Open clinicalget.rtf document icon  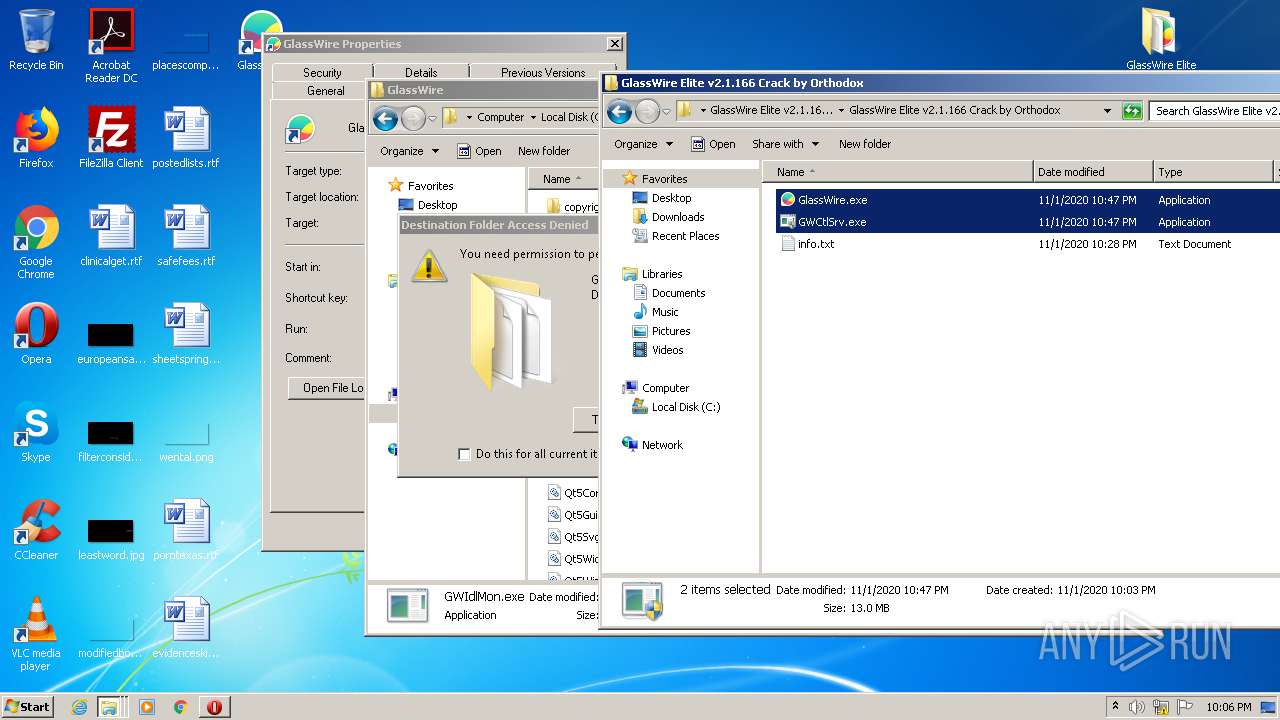(x=111, y=236)
